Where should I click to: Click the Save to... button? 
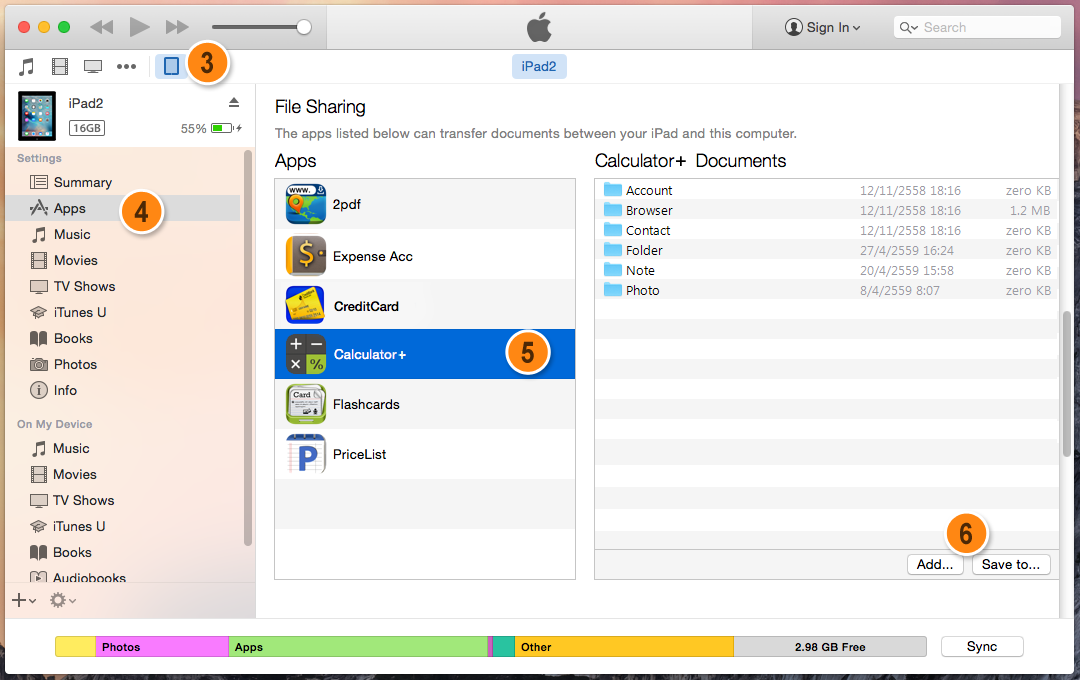(1011, 564)
